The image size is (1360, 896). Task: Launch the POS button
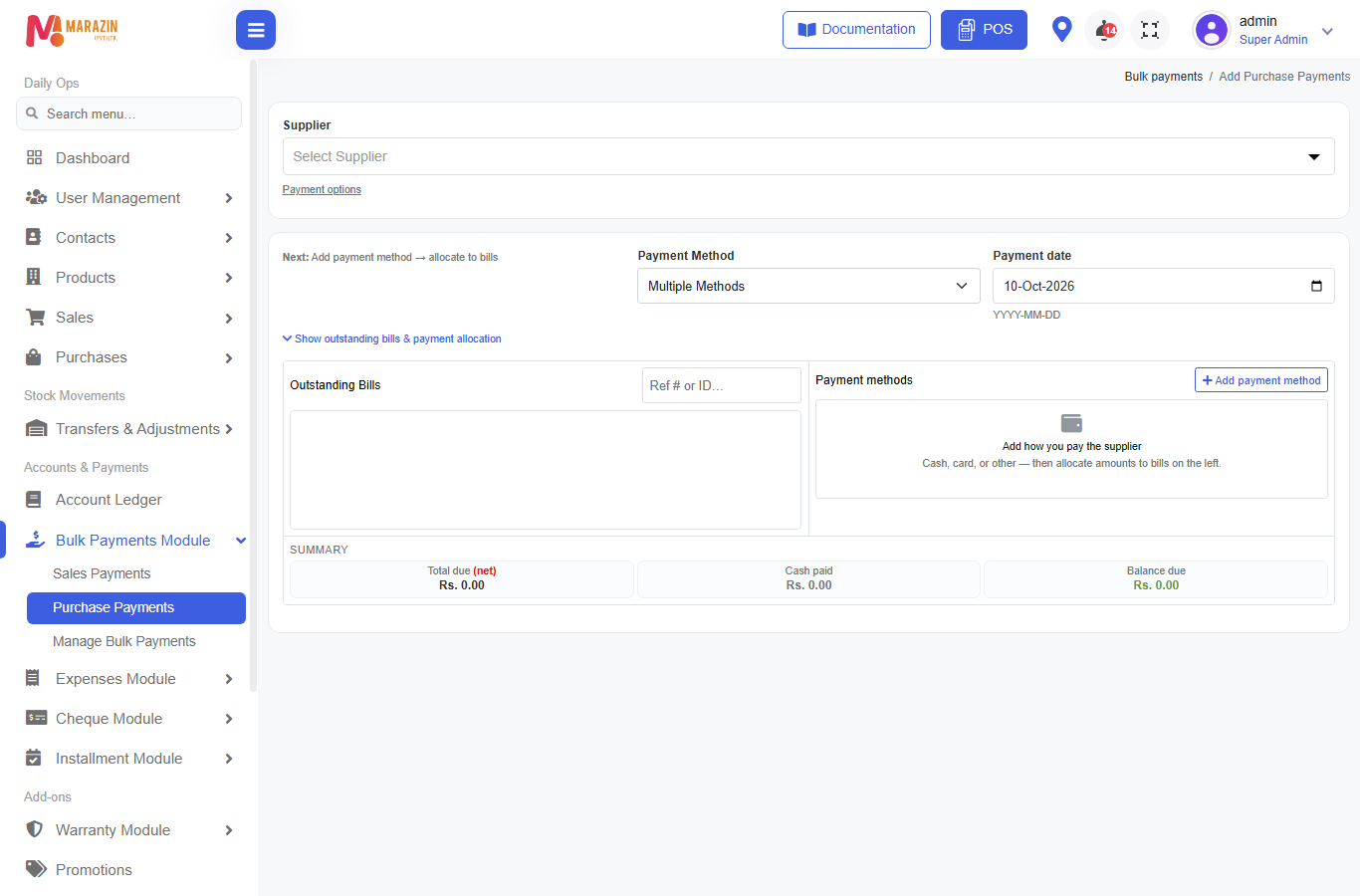pos(984,30)
